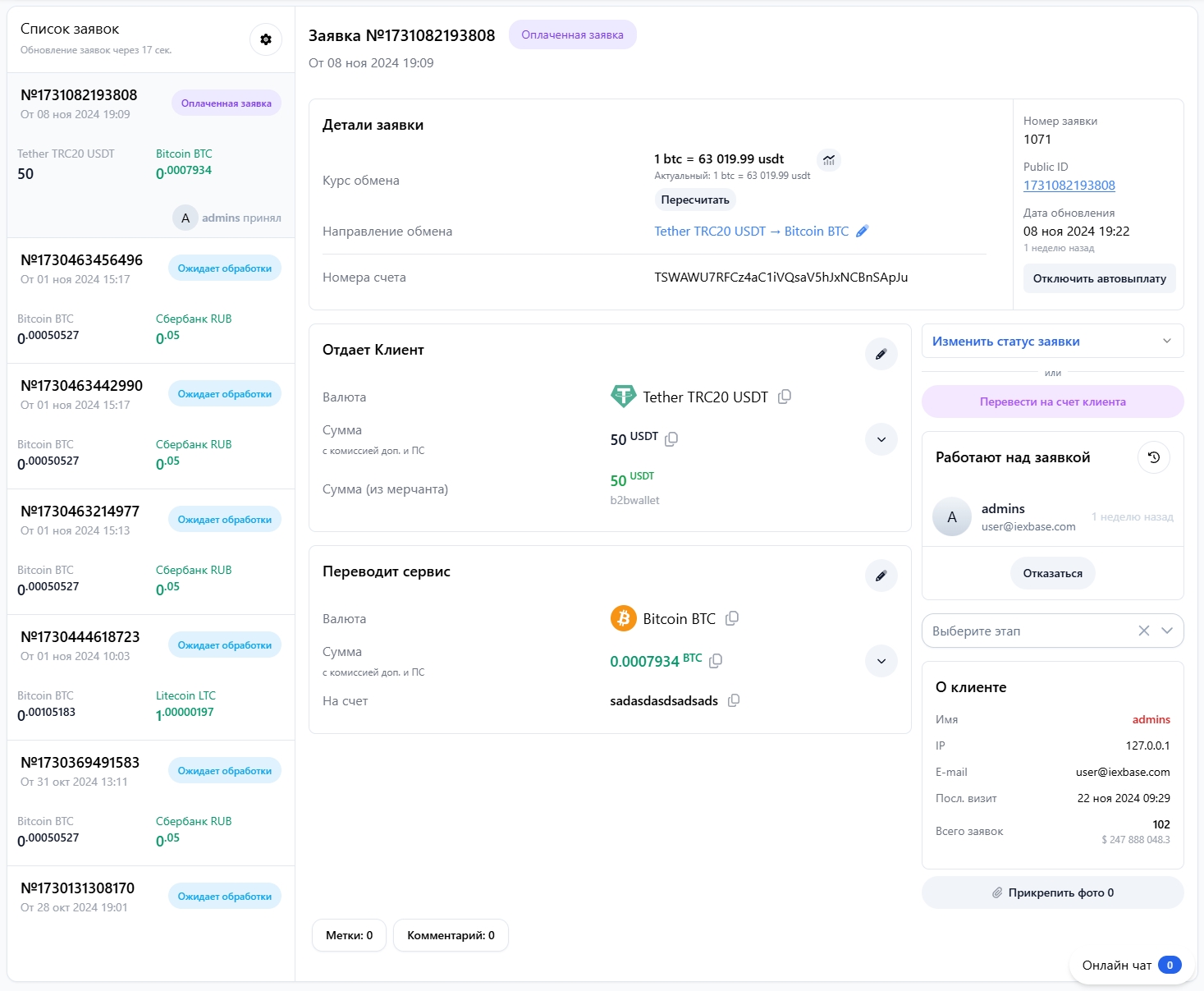
Task: Expand service amount details chevron
Action: (881, 661)
